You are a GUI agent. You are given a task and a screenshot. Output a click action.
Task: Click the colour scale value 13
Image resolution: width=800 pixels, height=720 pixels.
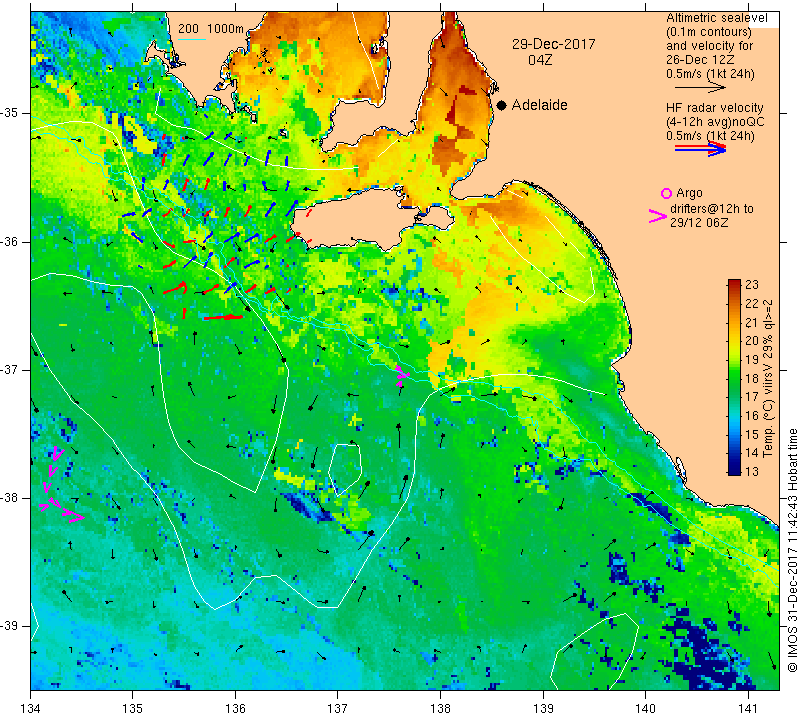pos(752,471)
